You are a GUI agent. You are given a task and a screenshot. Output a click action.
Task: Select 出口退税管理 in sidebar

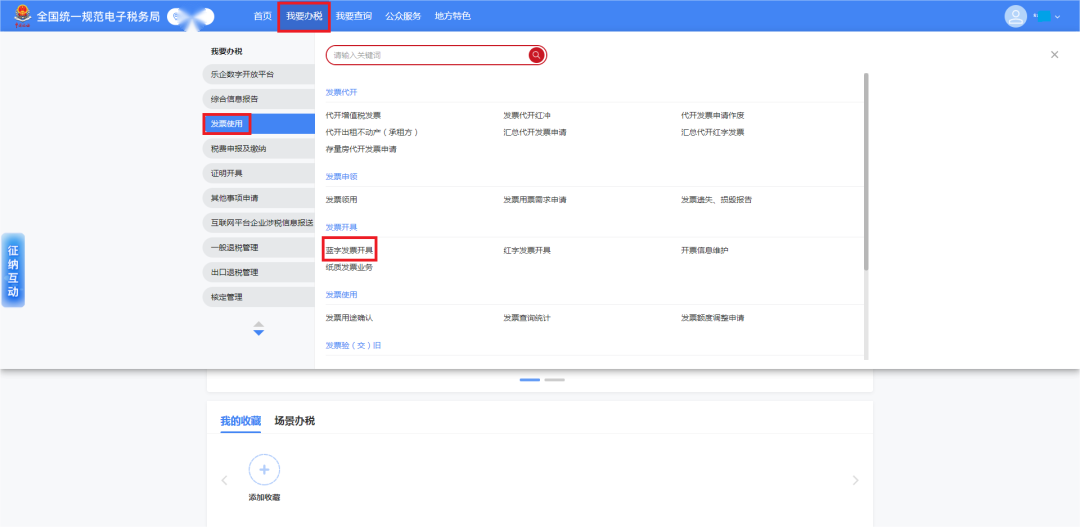259,273
